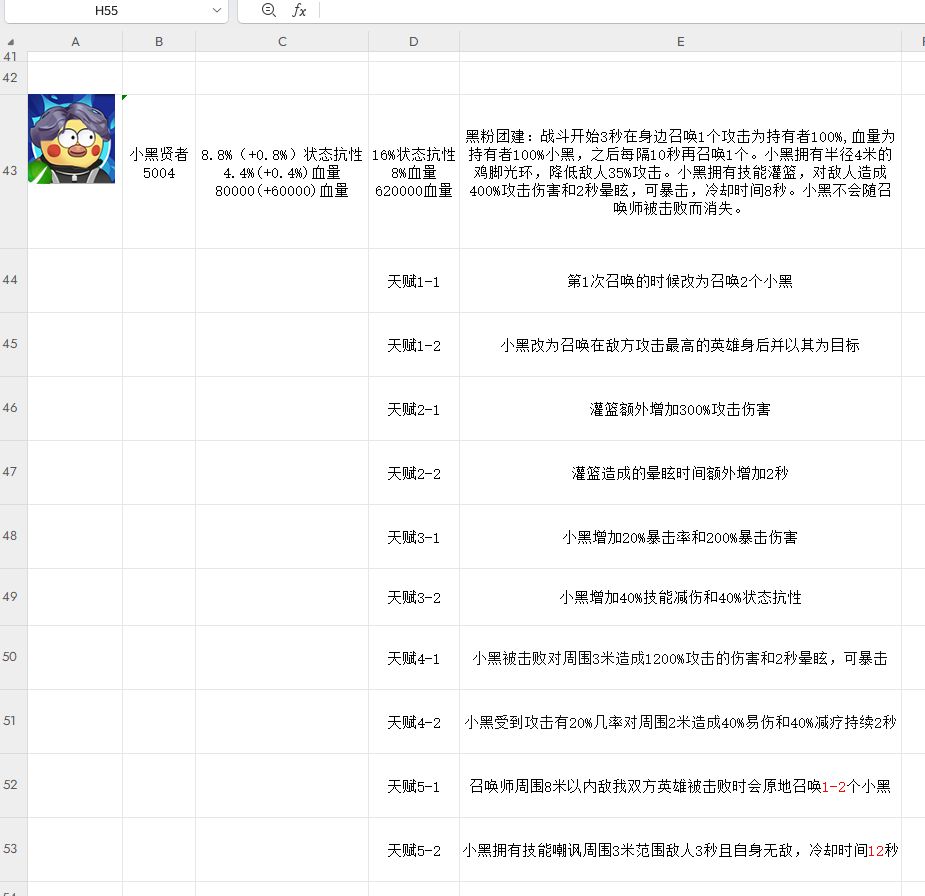Click cell 天赋1-1

(414, 281)
